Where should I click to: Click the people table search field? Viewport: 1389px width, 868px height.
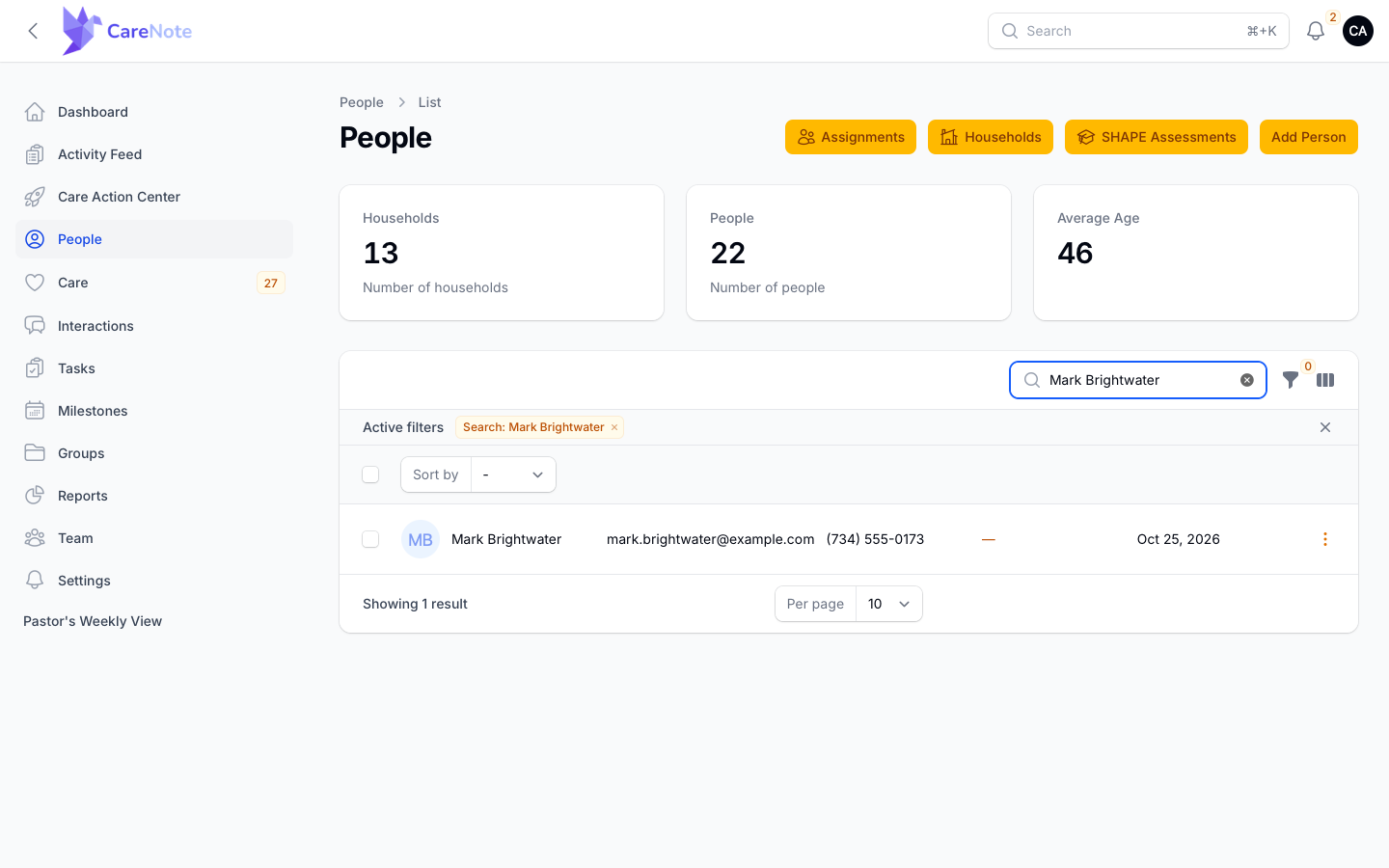click(x=1138, y=380)
